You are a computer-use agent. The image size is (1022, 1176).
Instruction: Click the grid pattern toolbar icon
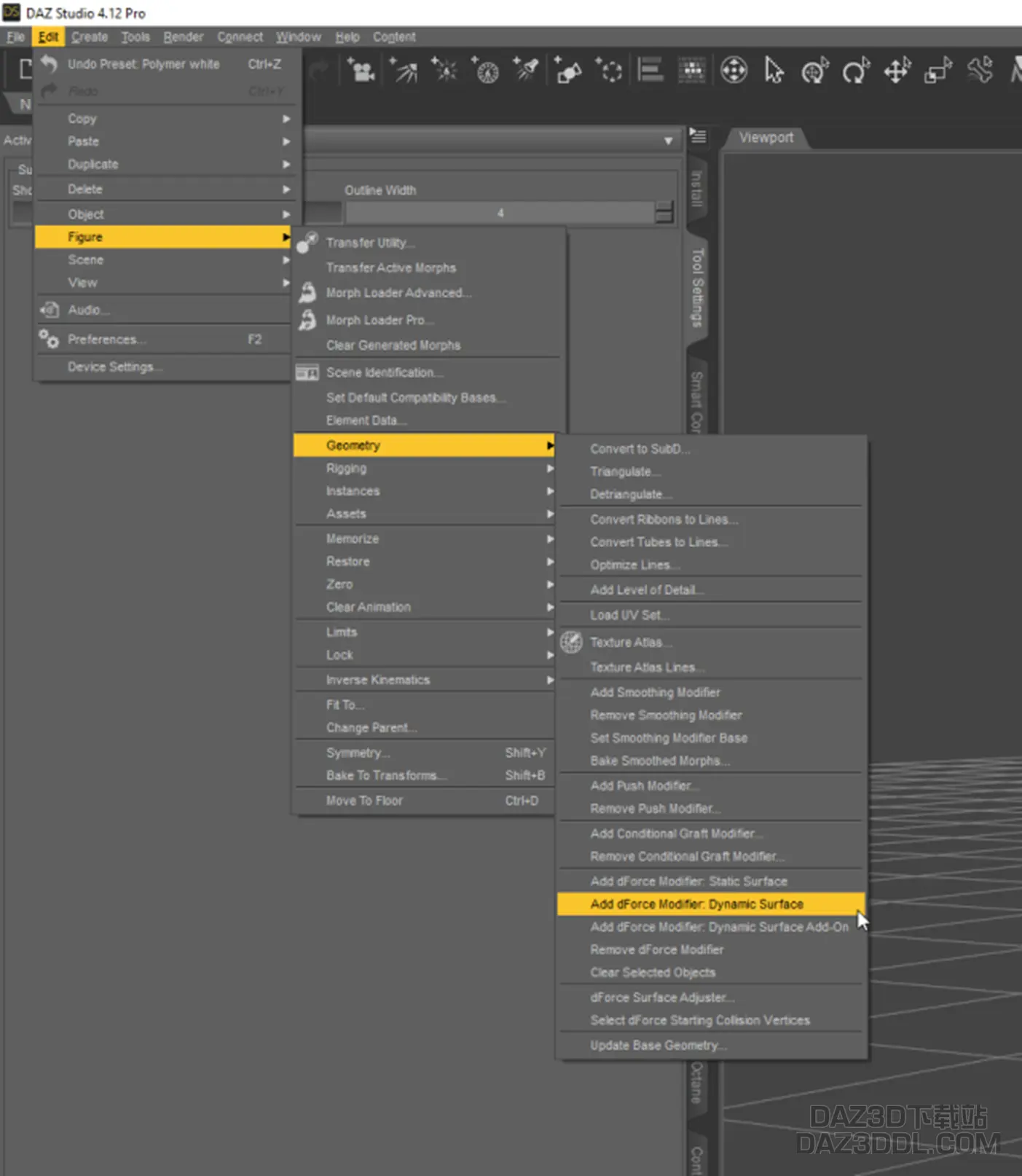pos(691,71)
